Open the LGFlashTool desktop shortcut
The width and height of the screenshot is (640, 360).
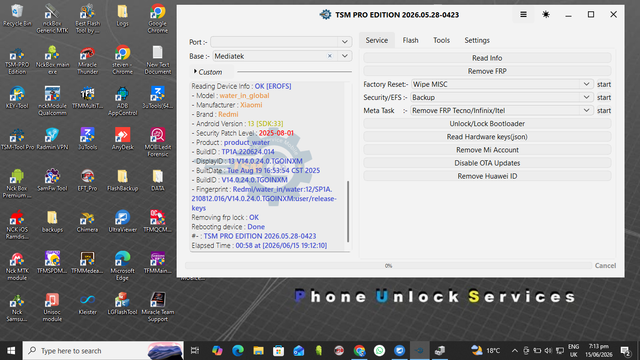click(x=122, y=304)
